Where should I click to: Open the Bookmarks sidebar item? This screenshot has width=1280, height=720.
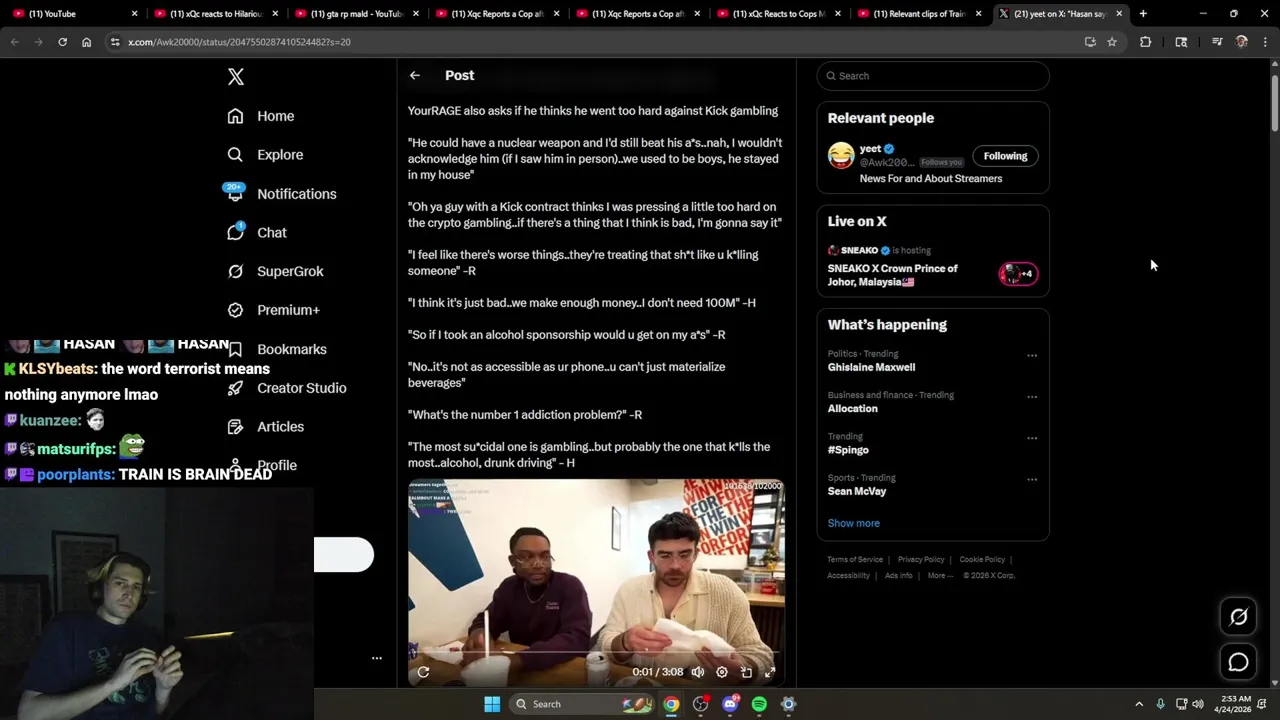point(276,349)
